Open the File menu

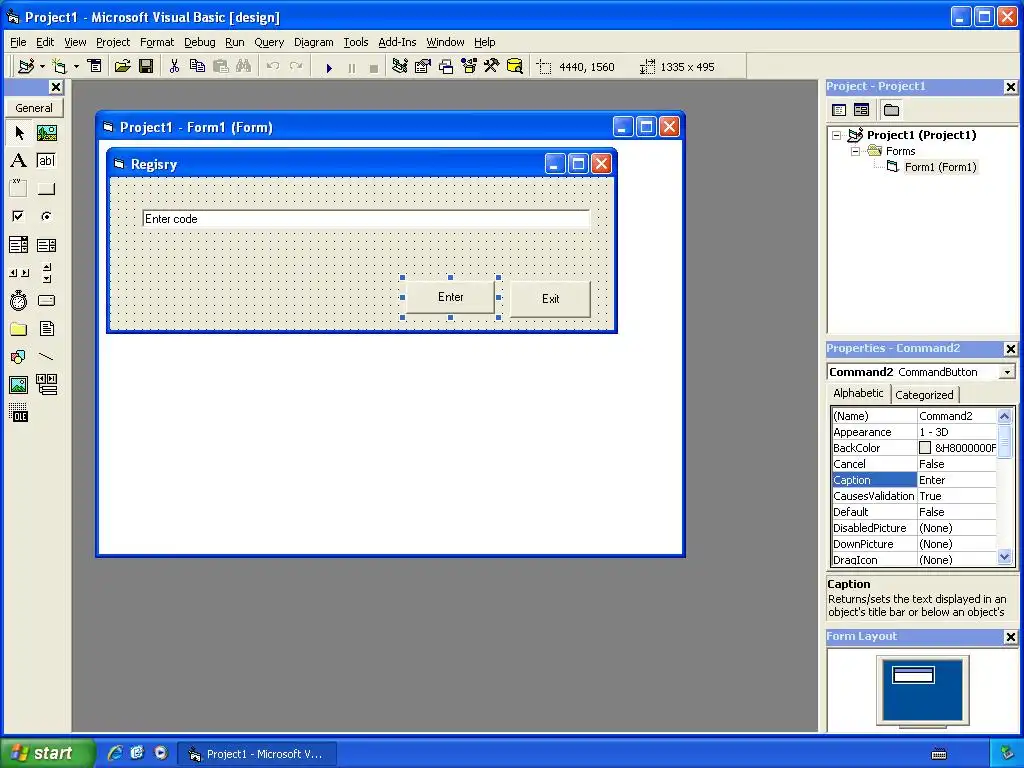coord(18,42)
